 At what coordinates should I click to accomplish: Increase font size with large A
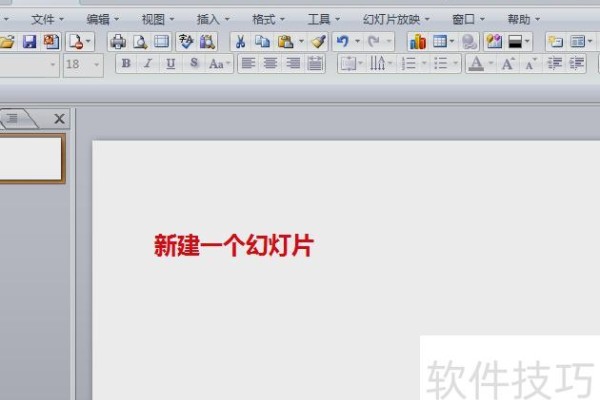508,64
